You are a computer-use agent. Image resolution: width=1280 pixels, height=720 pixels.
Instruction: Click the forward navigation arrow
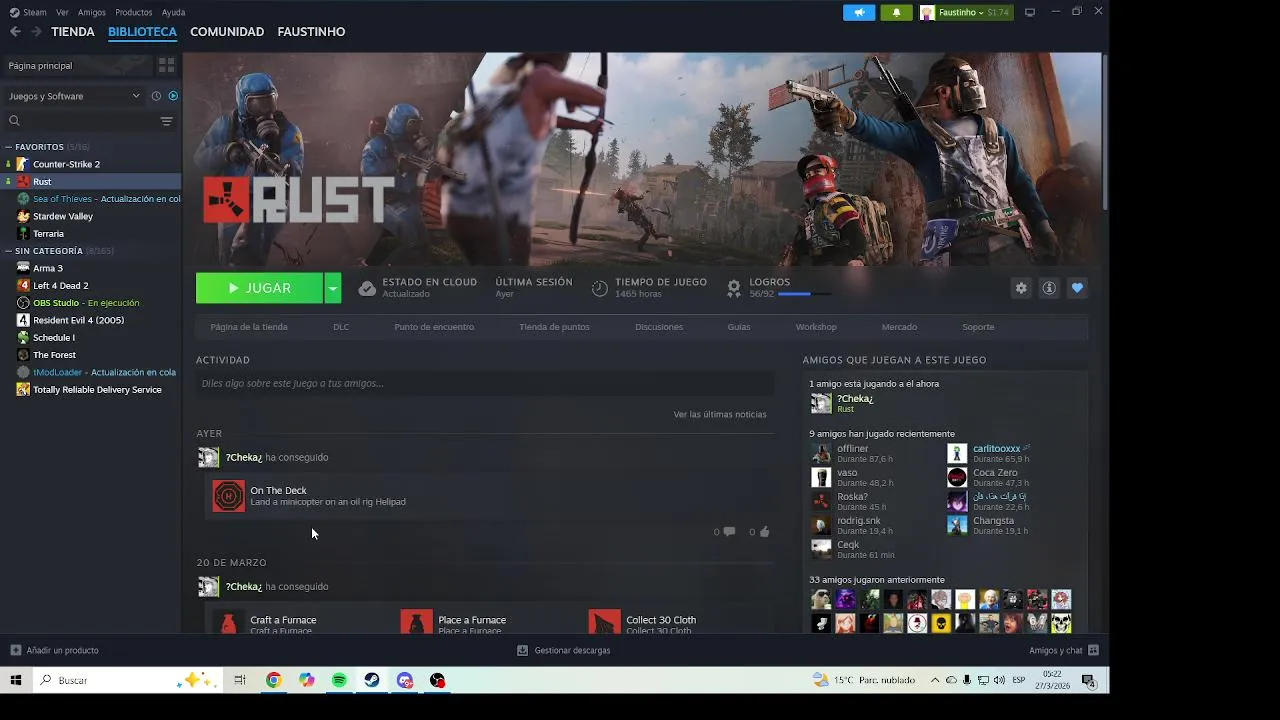tap(36, 32)
